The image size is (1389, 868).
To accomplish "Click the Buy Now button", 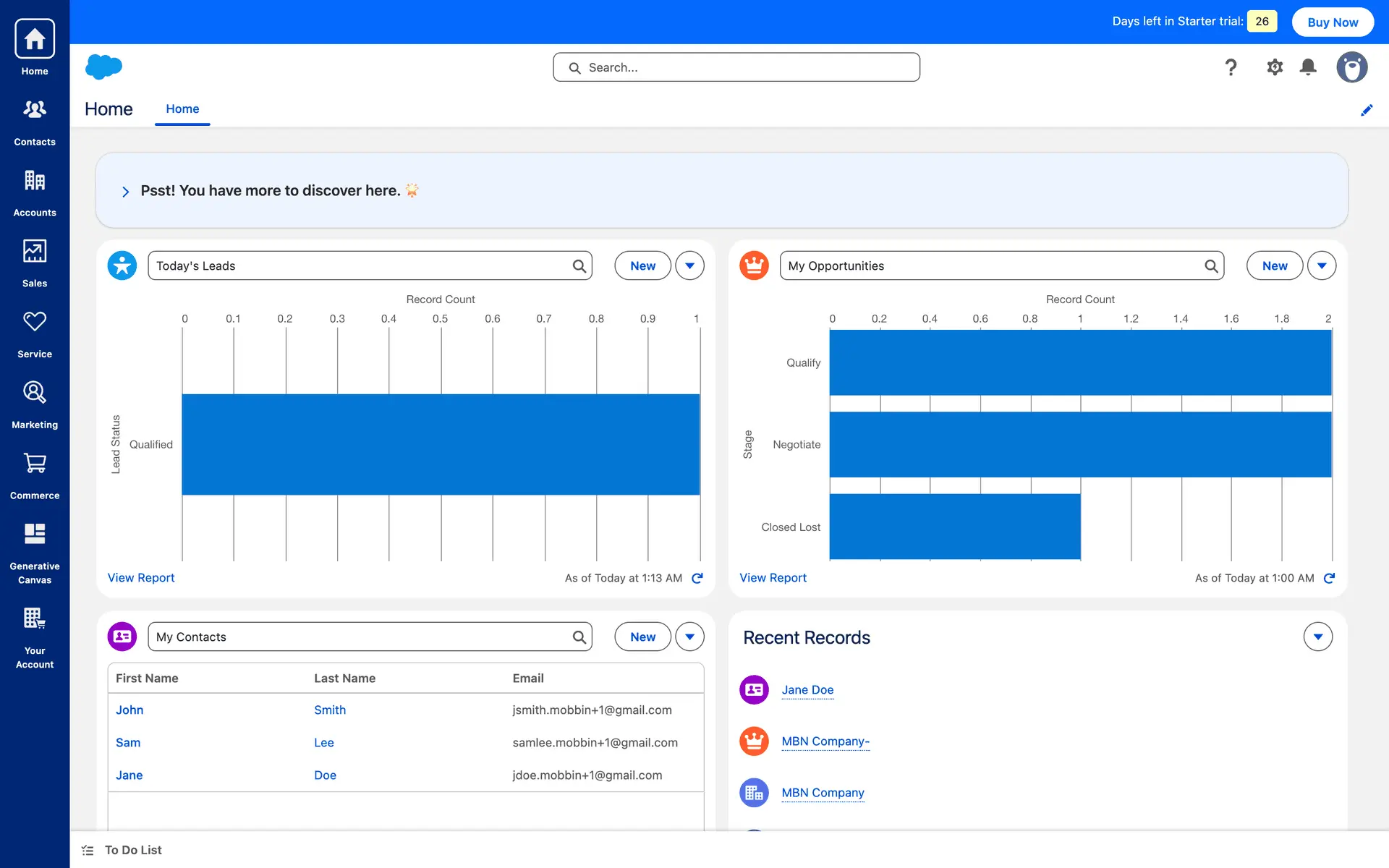I will point(1333,22).
